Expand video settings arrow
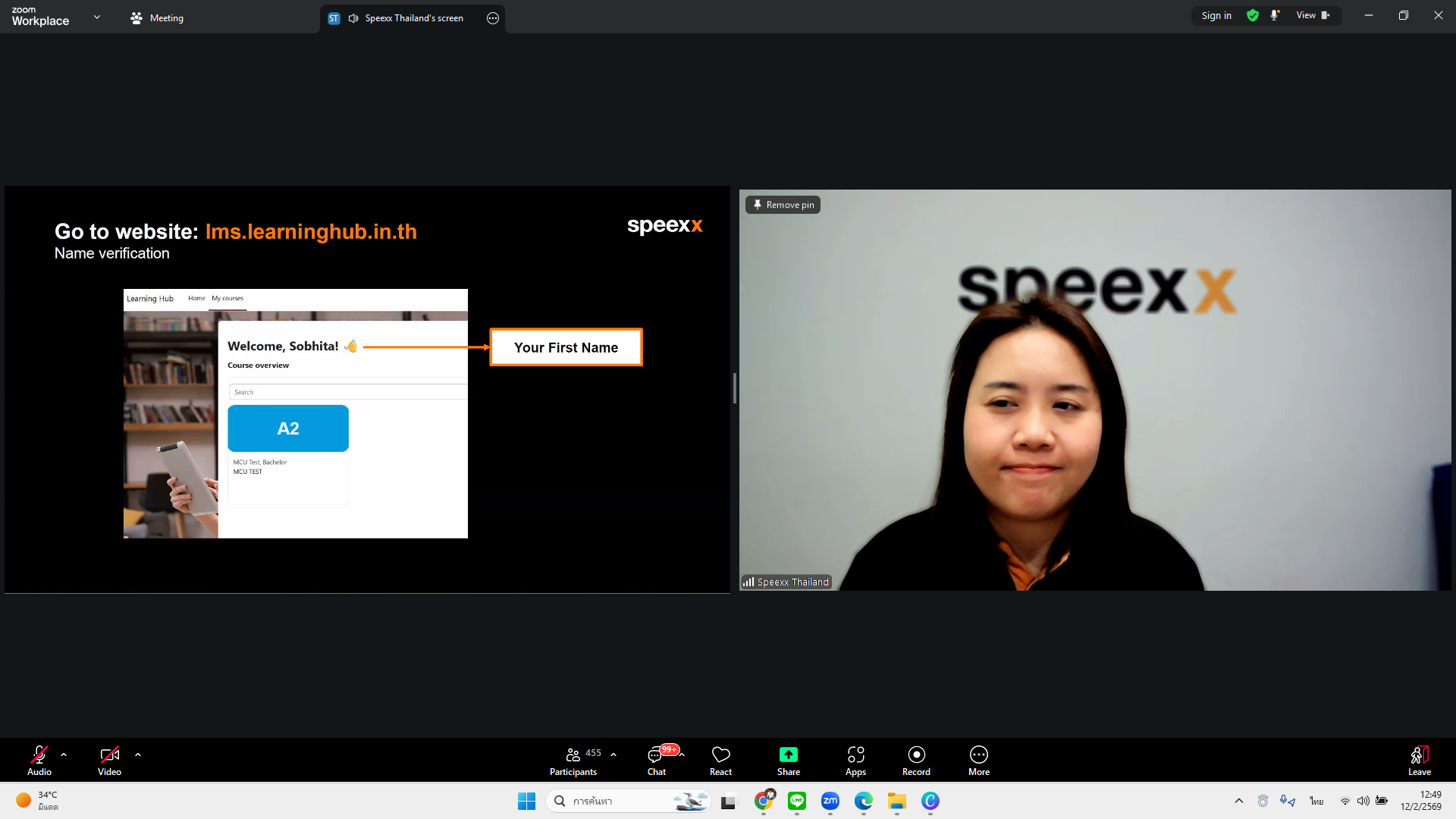Screen dimensions: 1456x819 pyautogui.click(x=138, y=755)
